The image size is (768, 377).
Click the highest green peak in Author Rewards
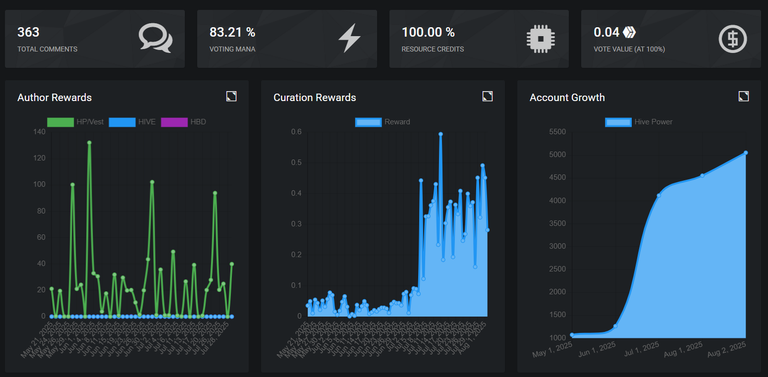pos(89,142)
